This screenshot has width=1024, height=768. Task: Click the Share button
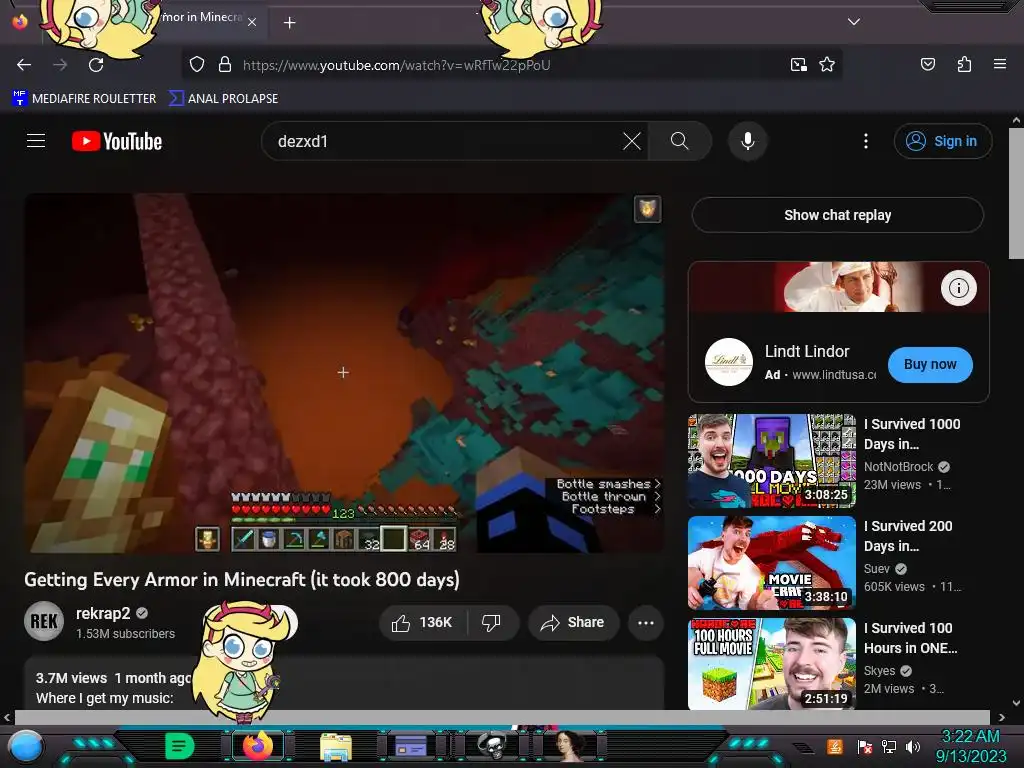coord(573,622)
